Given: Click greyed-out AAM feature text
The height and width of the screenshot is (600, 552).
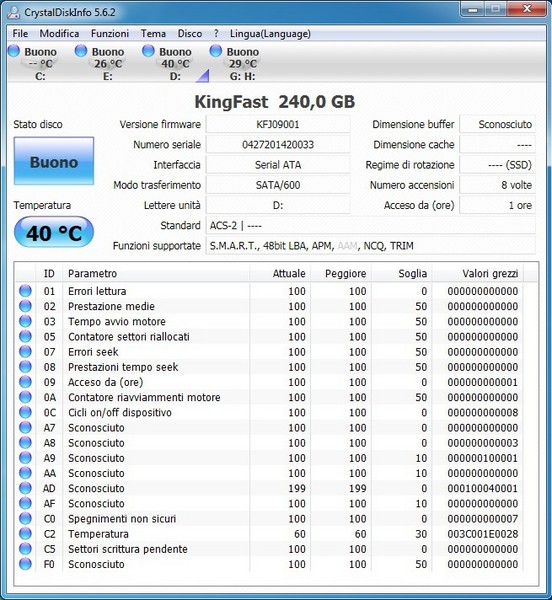Looking at the screenshot, I should pos(347,246).
